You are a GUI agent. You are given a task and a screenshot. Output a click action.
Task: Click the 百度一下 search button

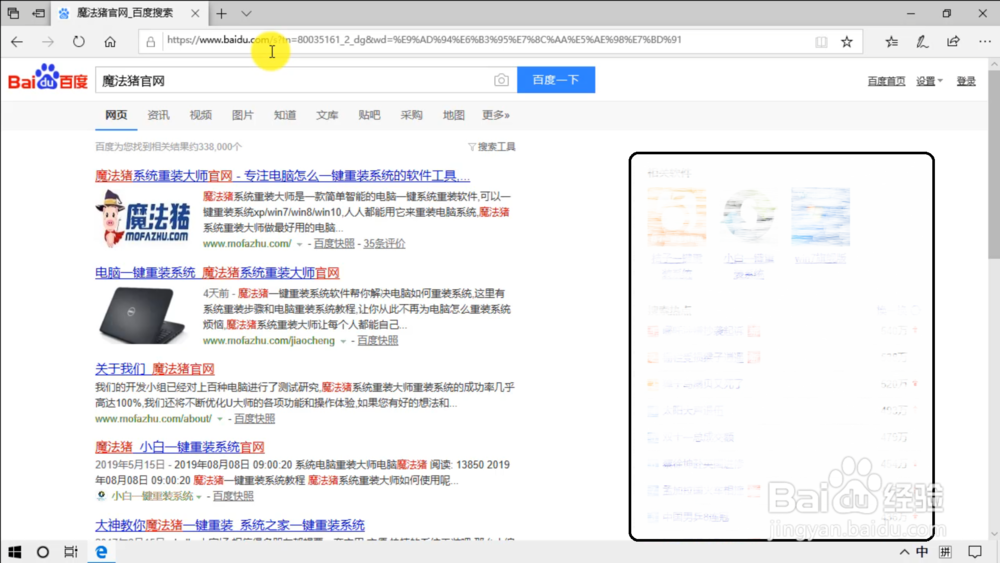click(556, 80)
